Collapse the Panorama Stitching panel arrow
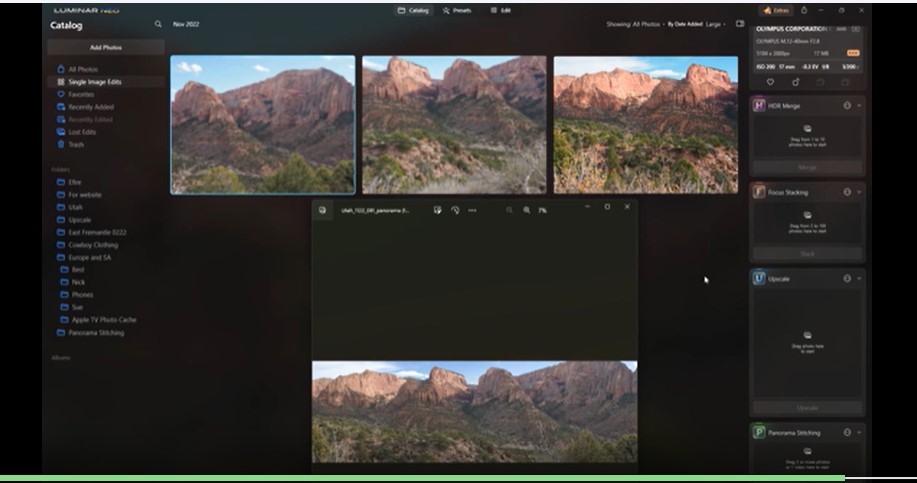The width and height of the screenshot is (917, 483). pos(859,433)
